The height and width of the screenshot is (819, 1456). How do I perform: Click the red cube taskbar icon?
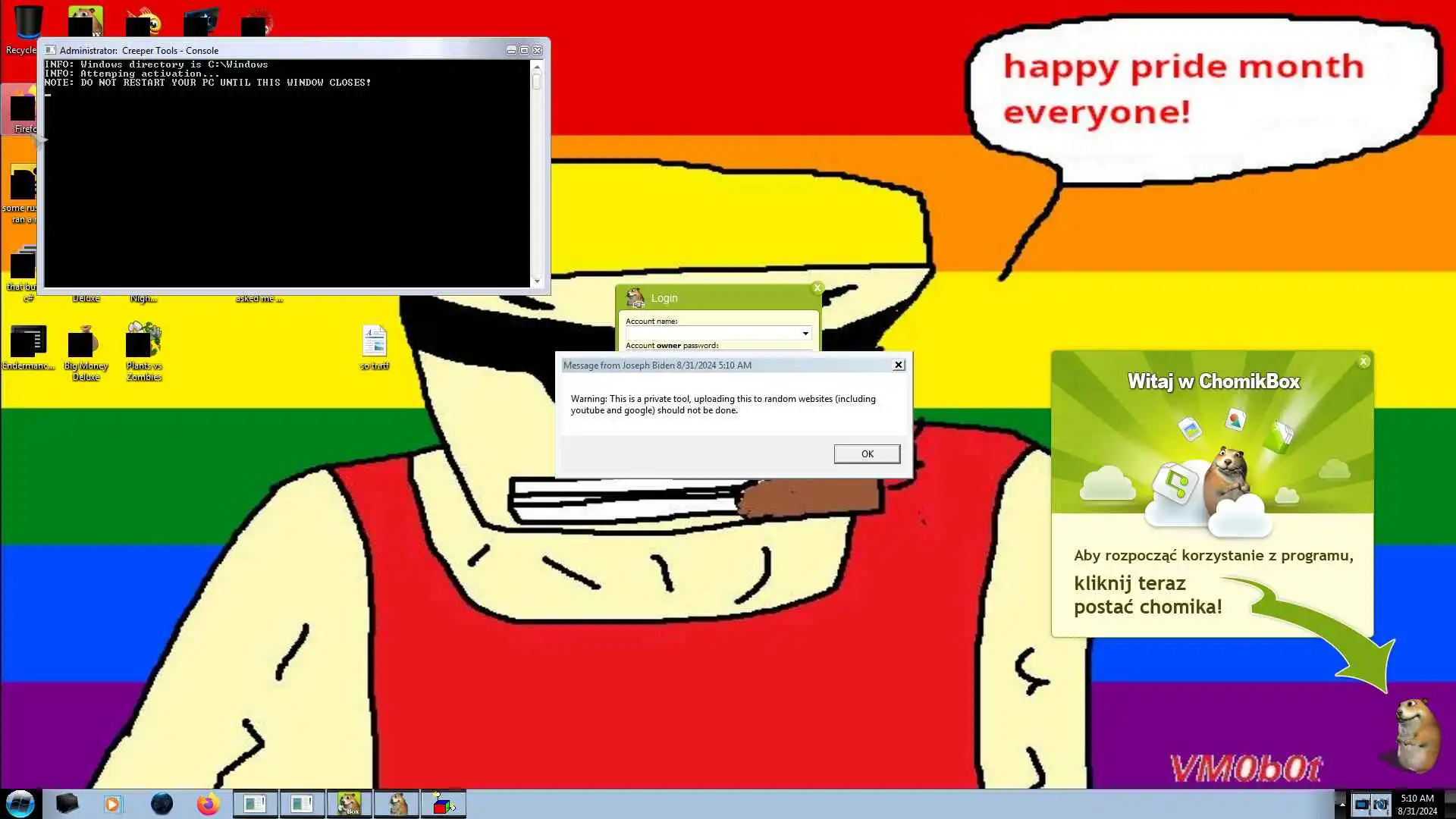[x=443, y=804]
